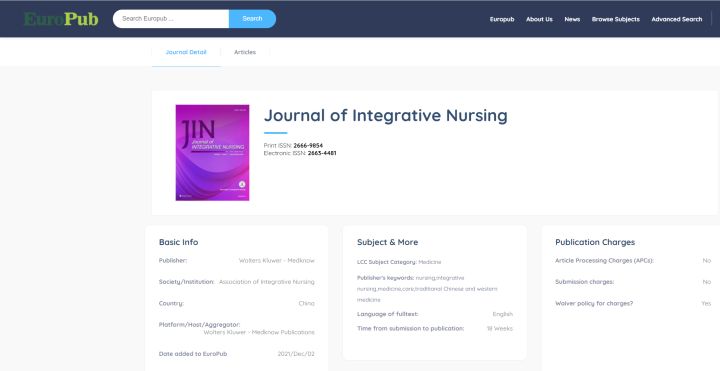720x371 pixels.
Task: Click the Basic Info section heading
Action: (x=179, y=242)
